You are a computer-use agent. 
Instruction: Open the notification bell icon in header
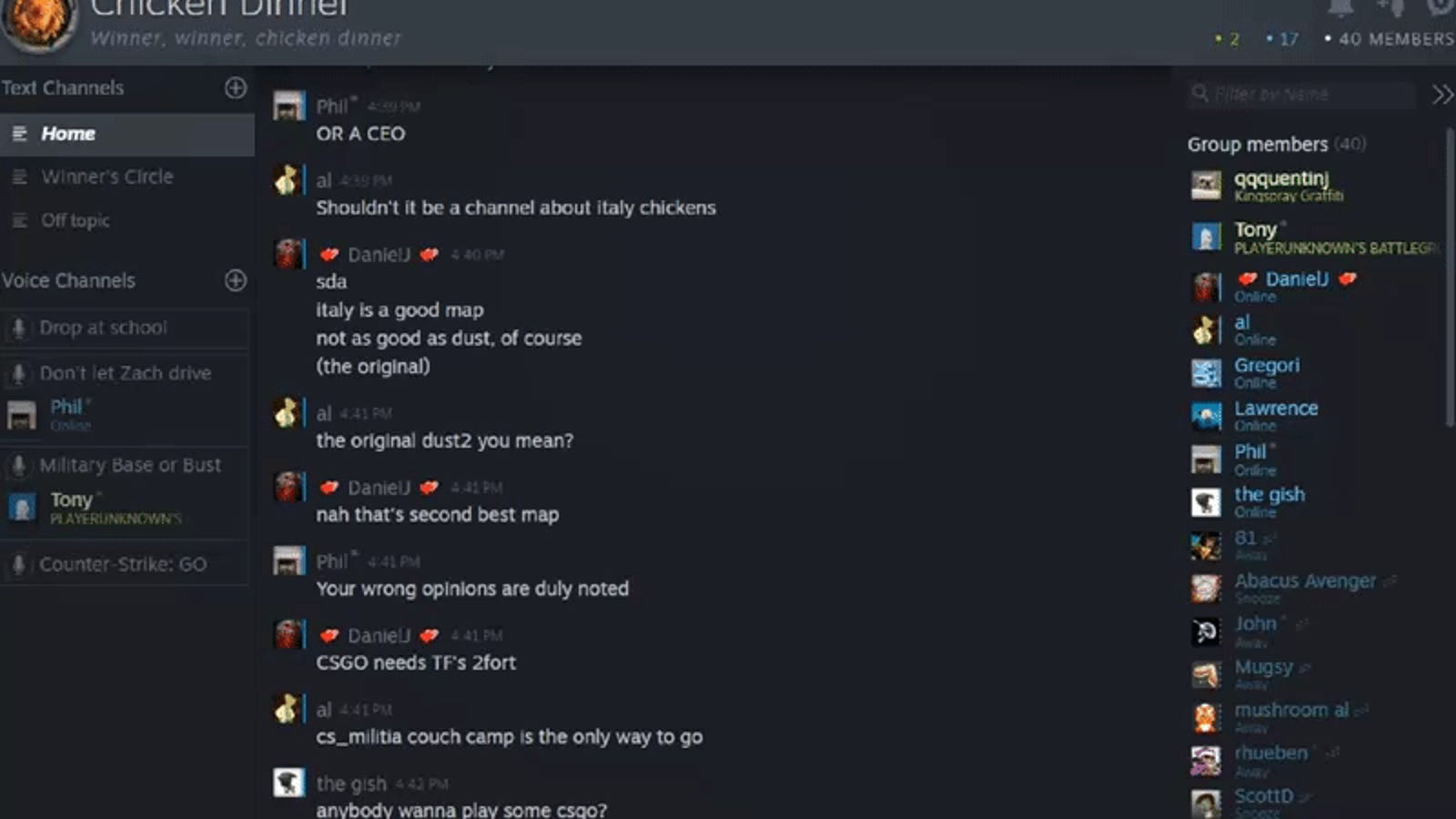pyautogui.click(x=1340, y=7)
